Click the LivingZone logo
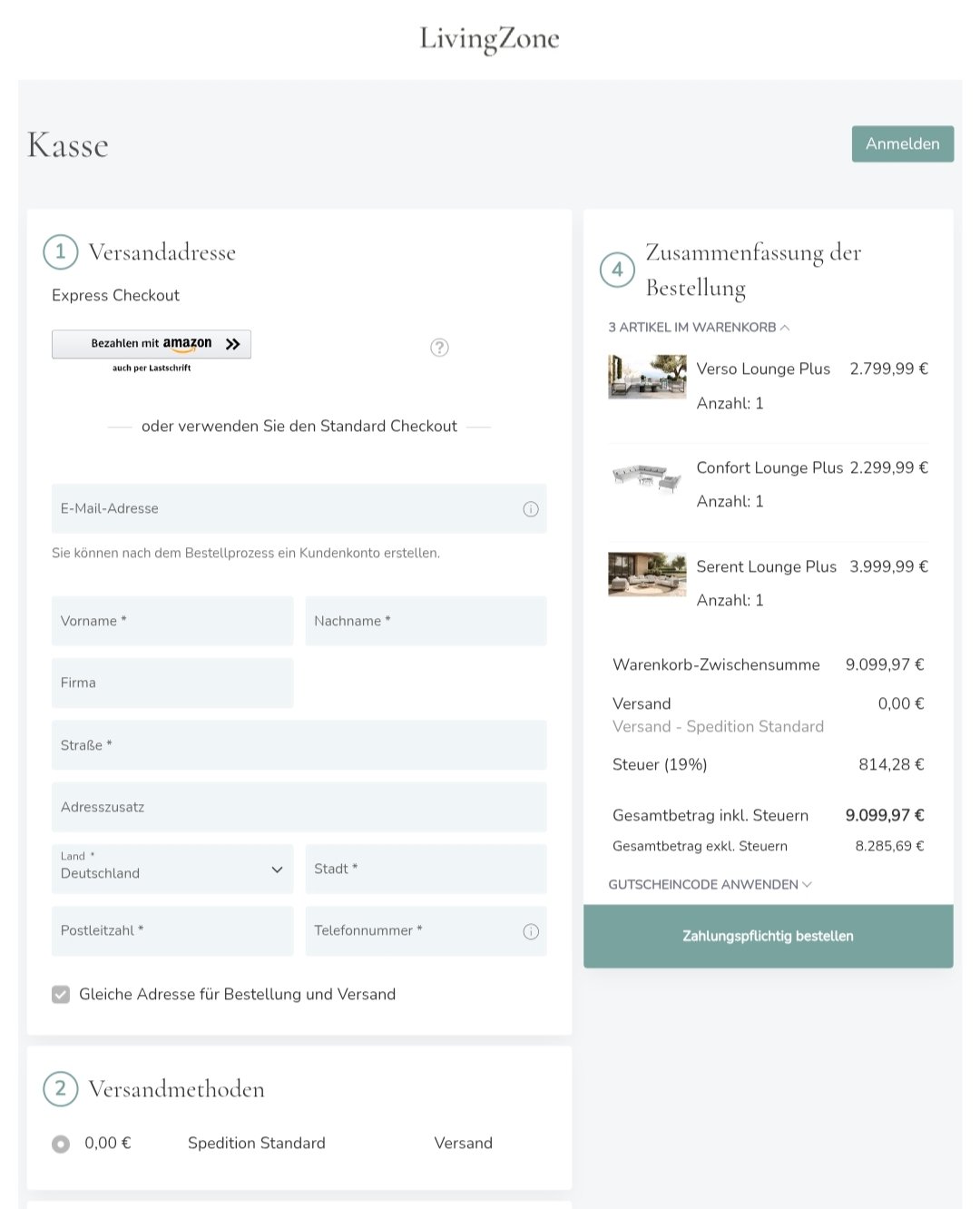980x1209 pixels. [x=489, y=38]
